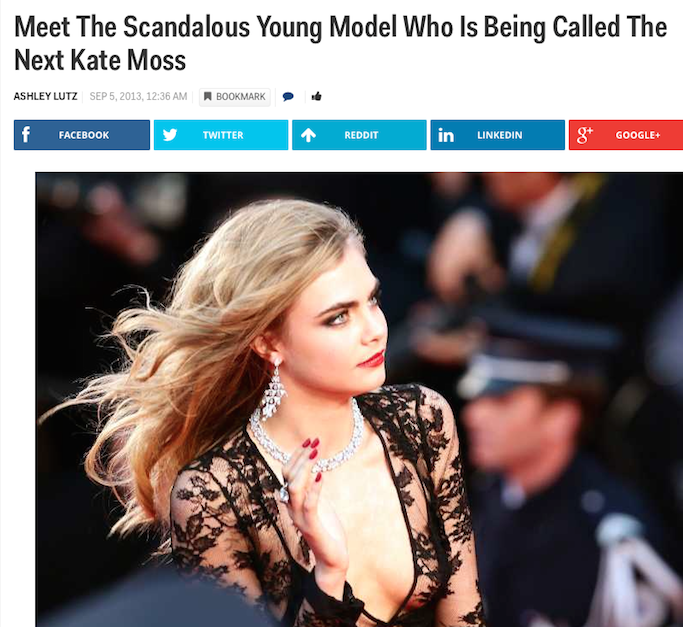Share article on LinkedIn

point(497,135)
